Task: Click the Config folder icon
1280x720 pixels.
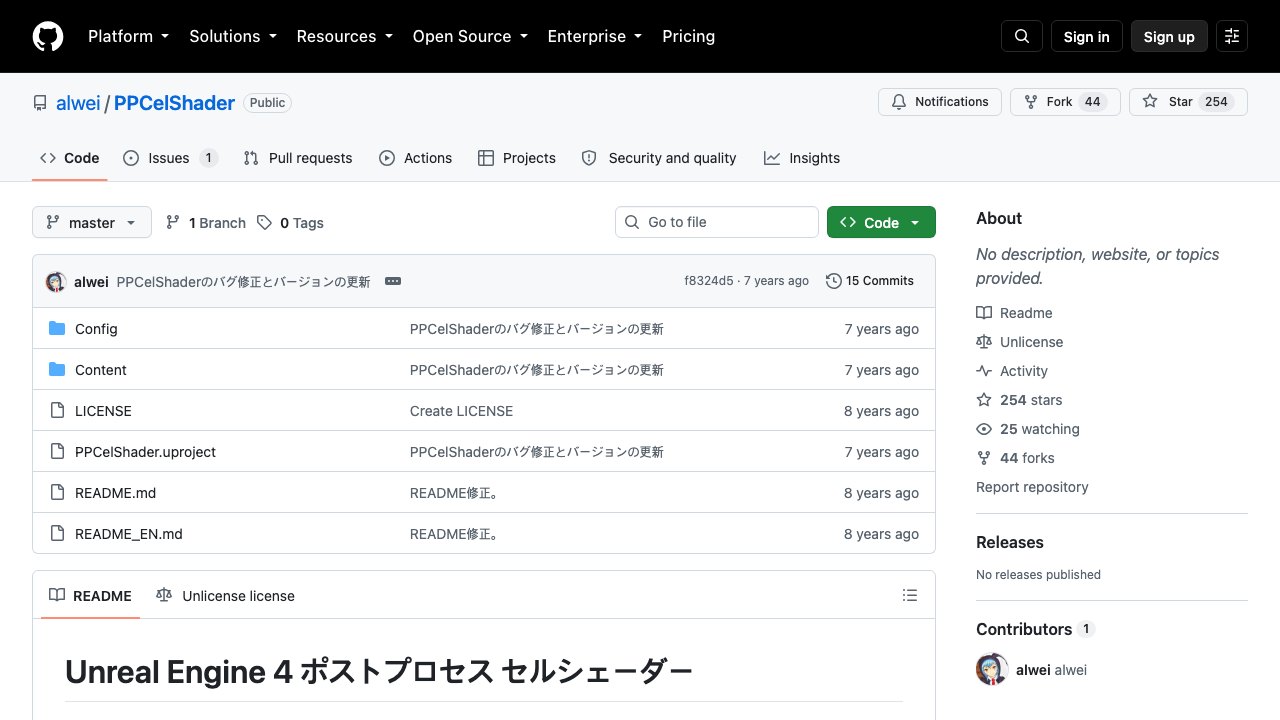Action: (x=57, y=329)
